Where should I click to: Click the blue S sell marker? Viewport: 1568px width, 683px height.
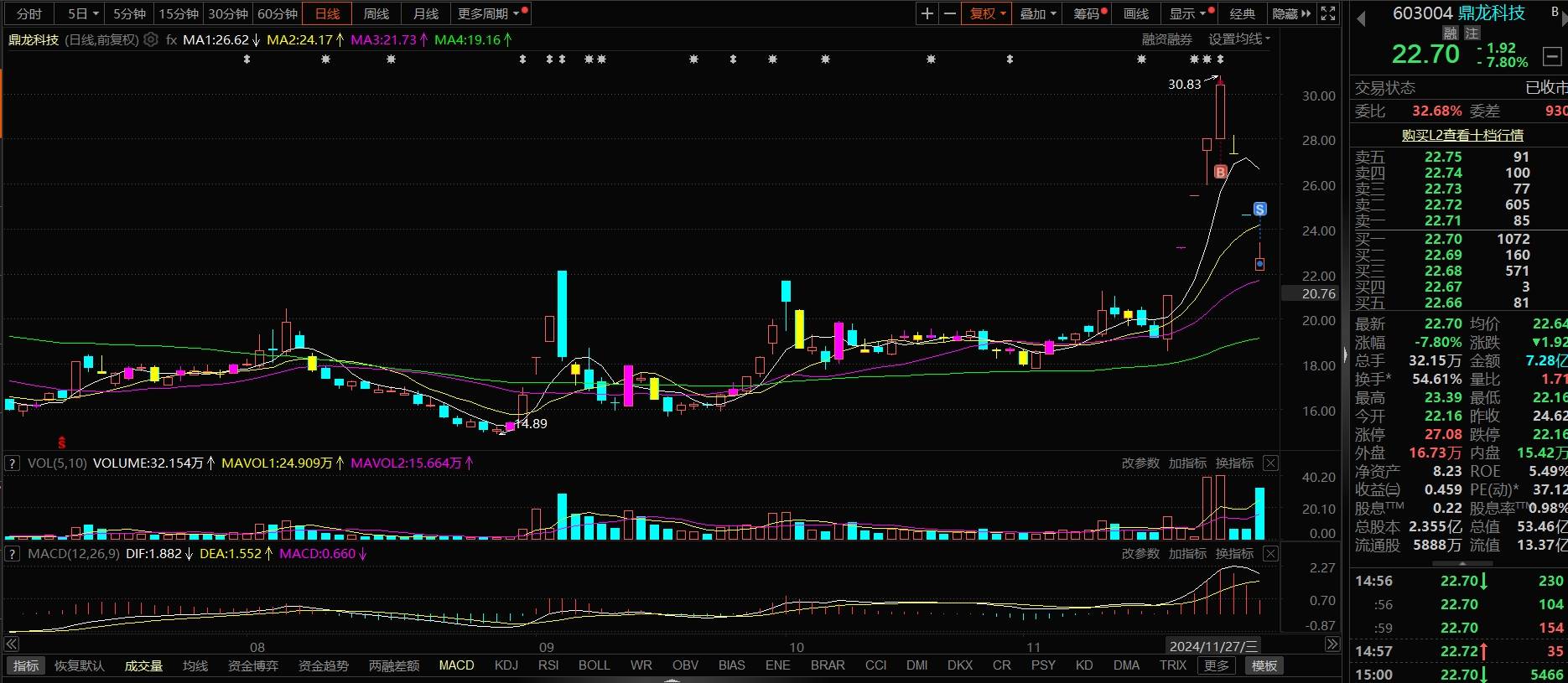(1259, 209)
